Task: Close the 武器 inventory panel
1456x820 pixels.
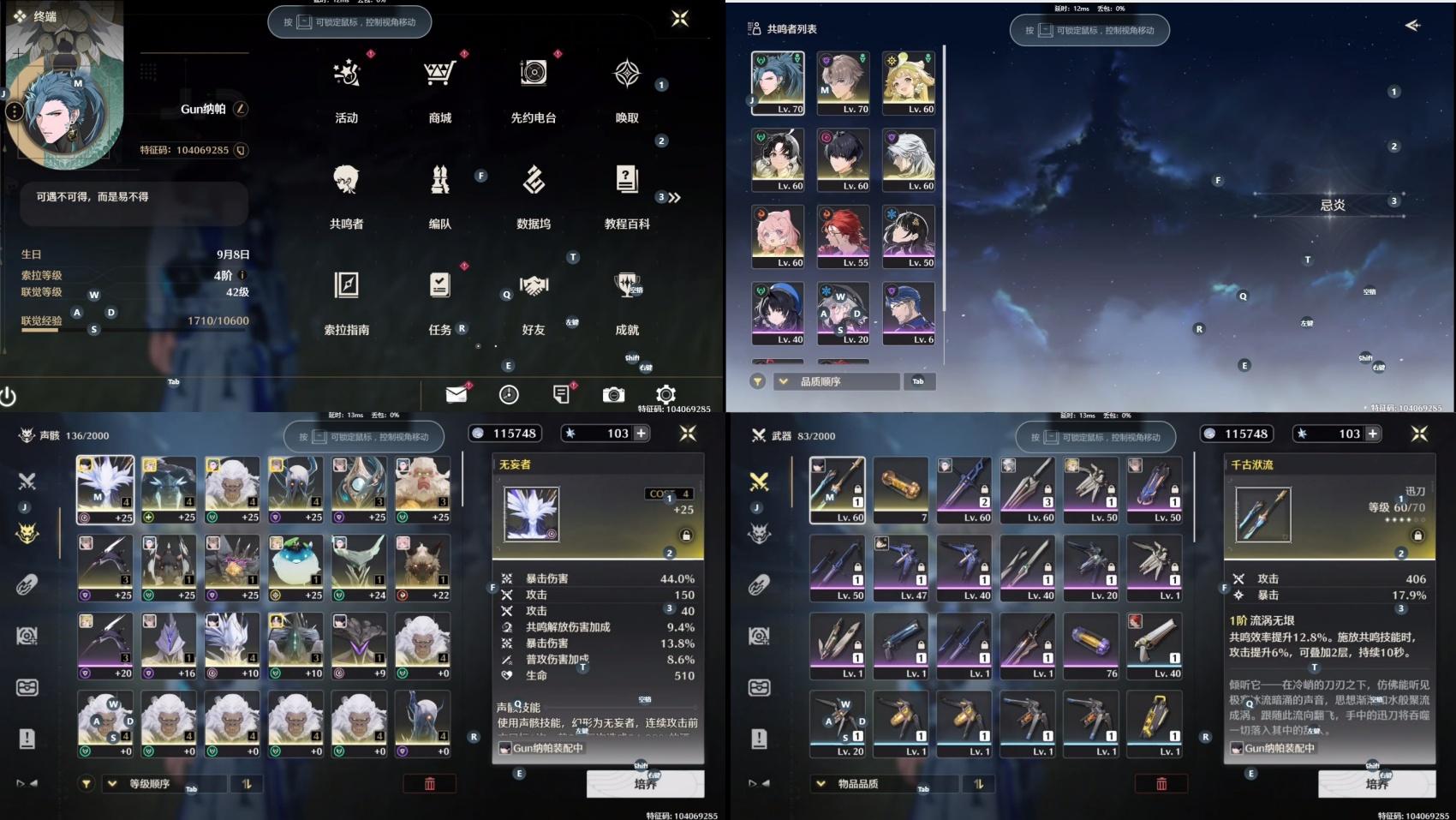Action: (x=1419, y=434)
